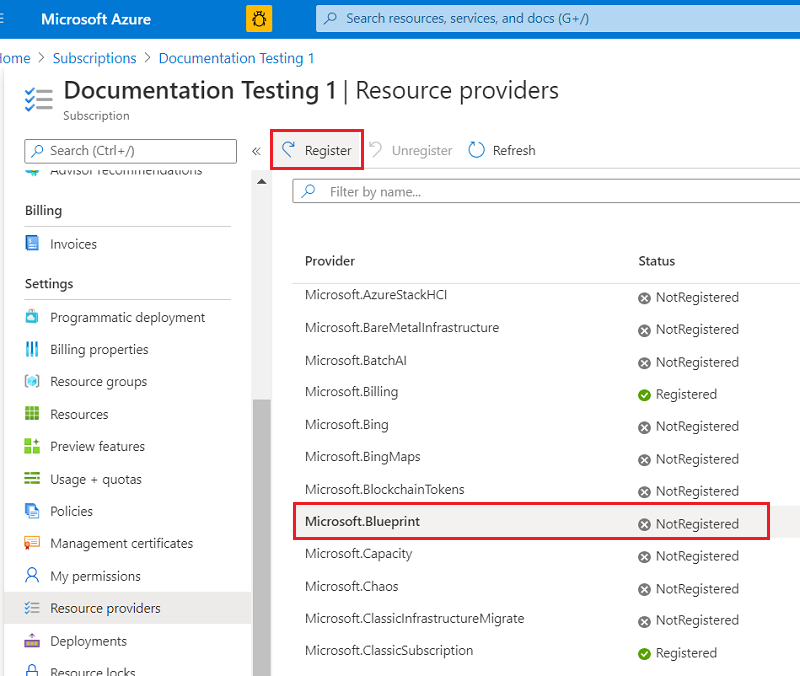Focus the global search resources field
This screenshot has height=676, width=800.
coord(558,18)
